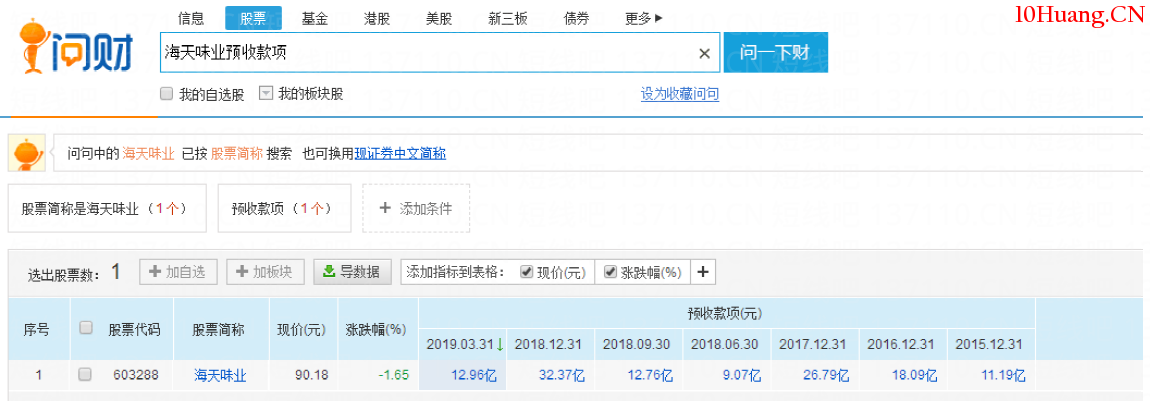
Task: Click 加板块 button
Action: [x=265, y=272]
